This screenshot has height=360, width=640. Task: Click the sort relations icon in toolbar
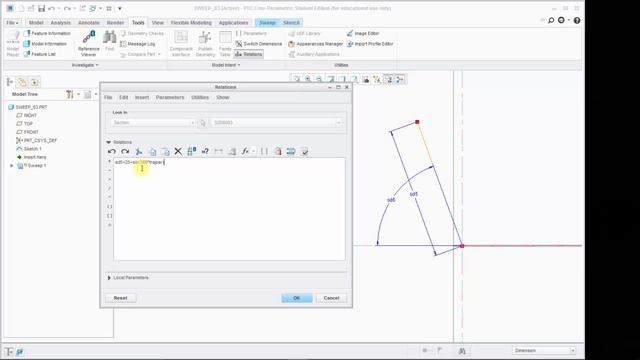[x=291, y=151]
